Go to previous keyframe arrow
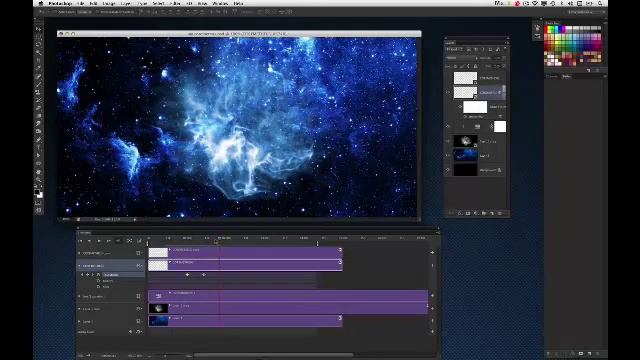 coord(82,275)
